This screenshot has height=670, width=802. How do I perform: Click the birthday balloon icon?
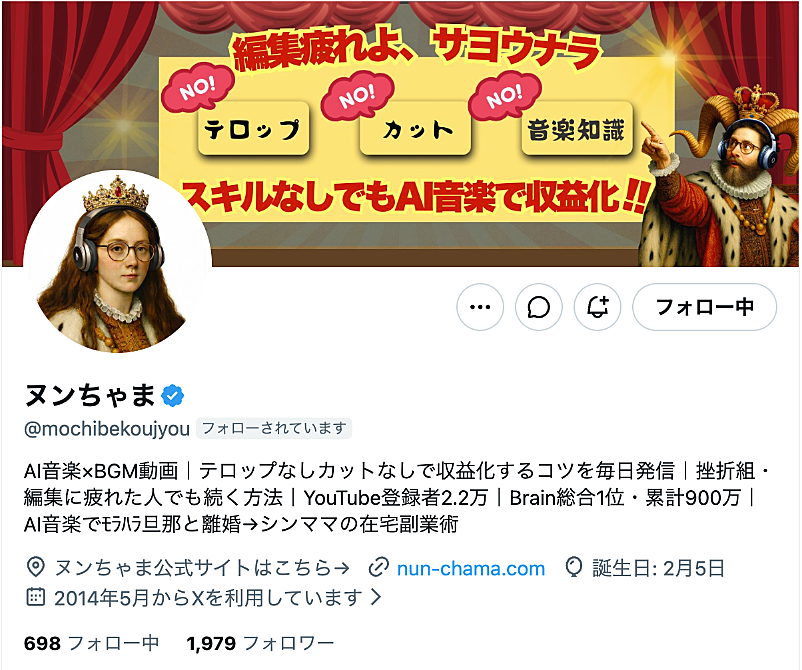click(x=574, y=568)
